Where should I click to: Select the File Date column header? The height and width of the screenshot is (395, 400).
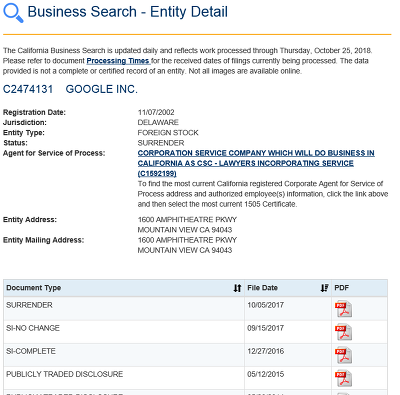pyautogui.click(x=288, y=288)
